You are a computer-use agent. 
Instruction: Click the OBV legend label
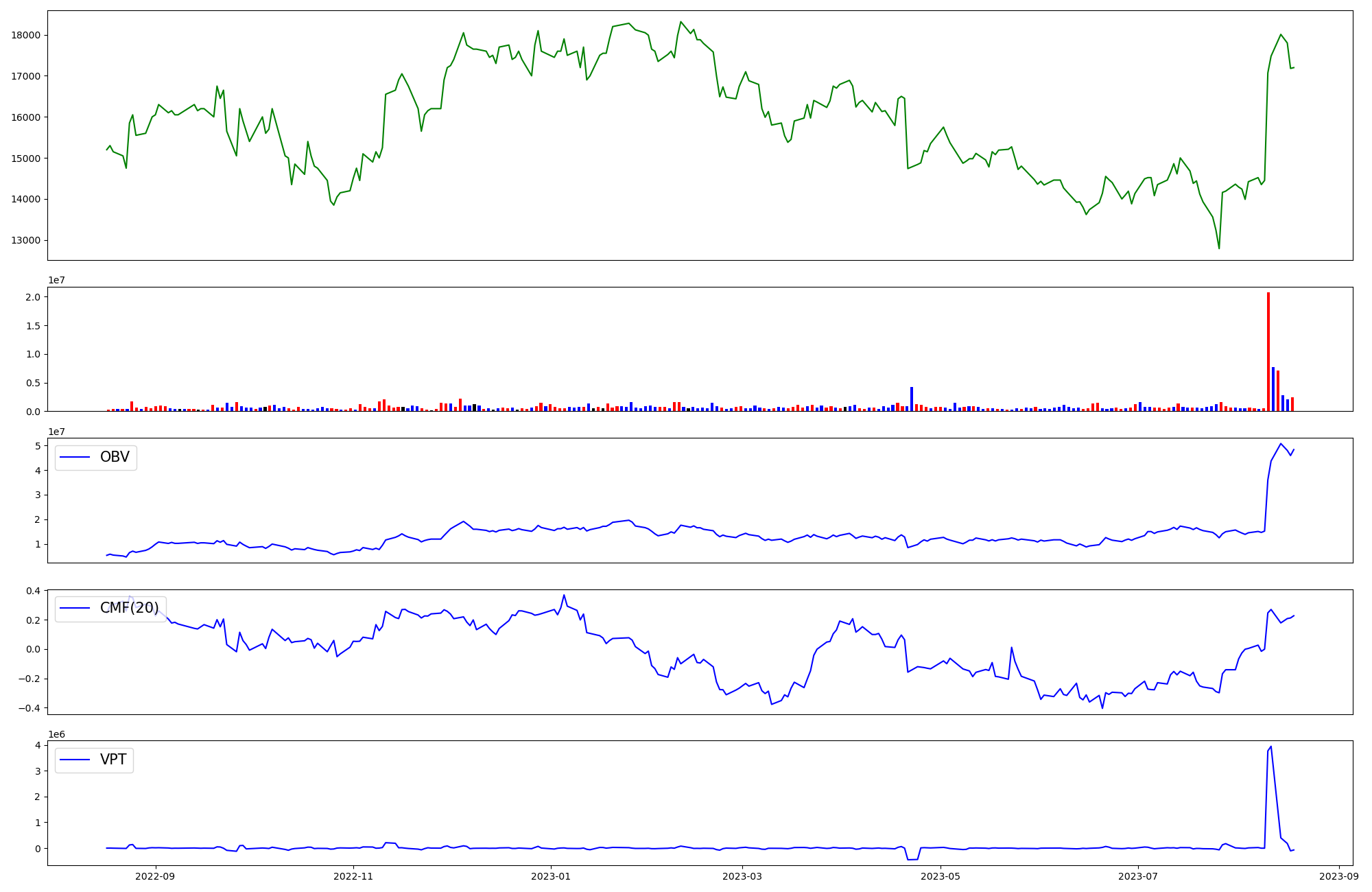[x=115, y=457]
